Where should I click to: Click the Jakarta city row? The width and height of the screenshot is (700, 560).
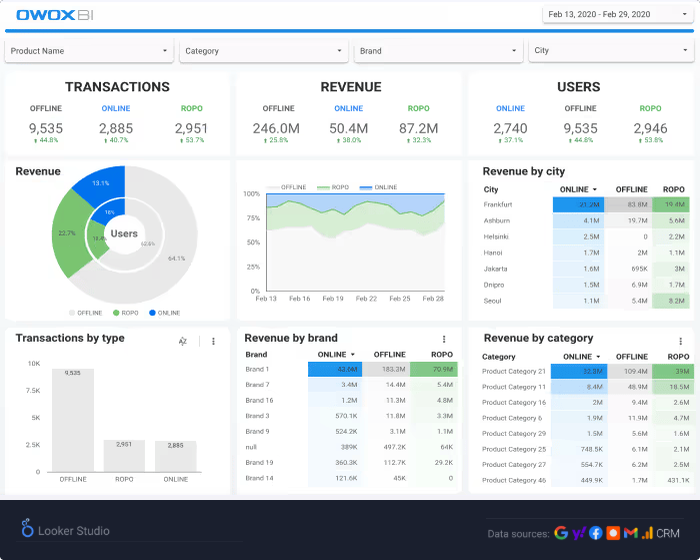coord(585,269)
